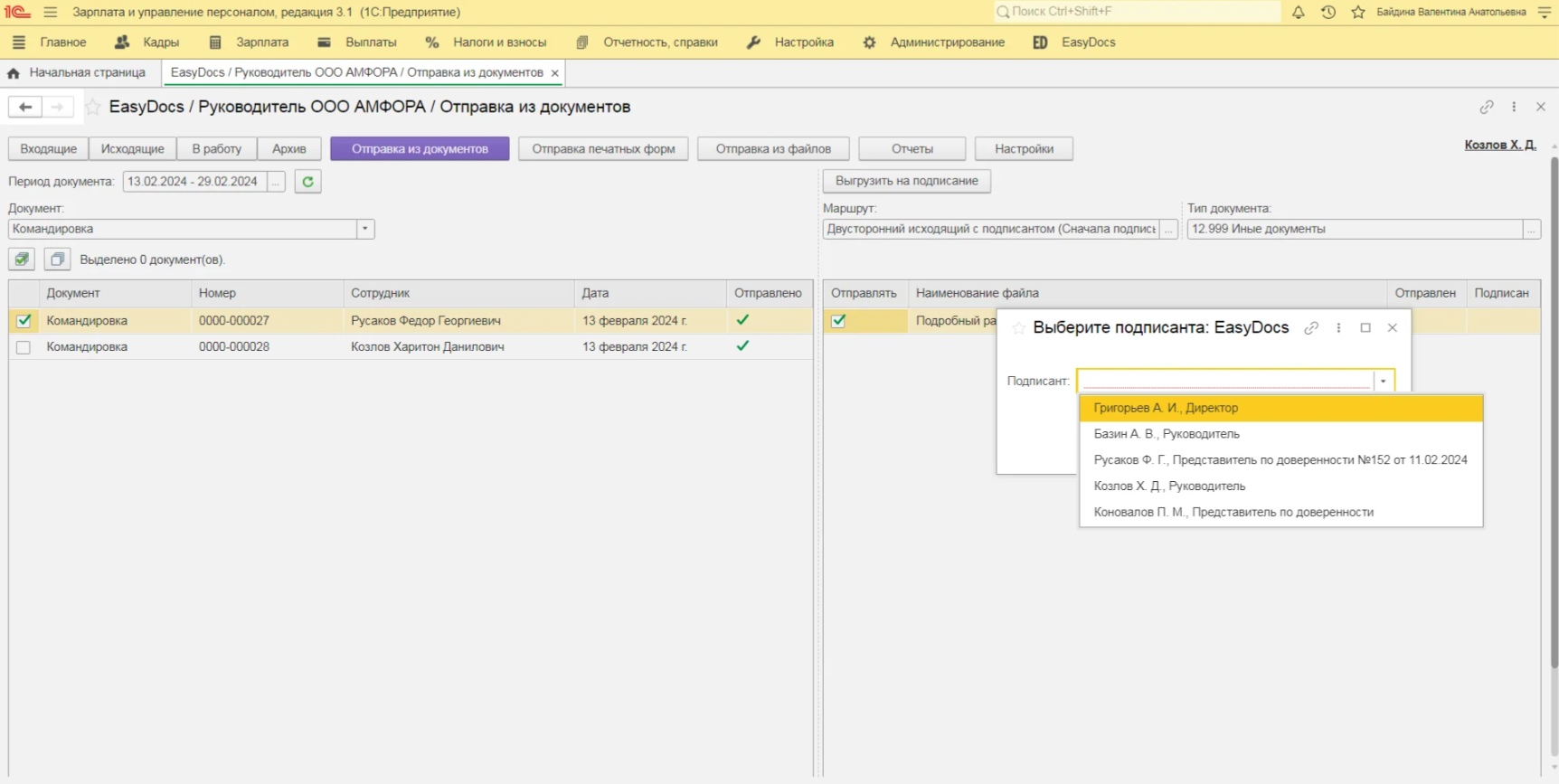1559x784 pixels.
Task: Open the Маршрут selection ellipsis button
Action: [x=1168, y=230]
